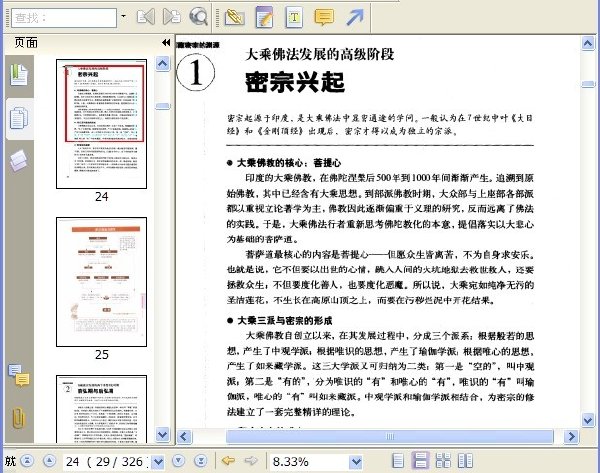Viewport: 600px width, 473px height.
Task: Open the zoom level dropdown
Action: 356,462
